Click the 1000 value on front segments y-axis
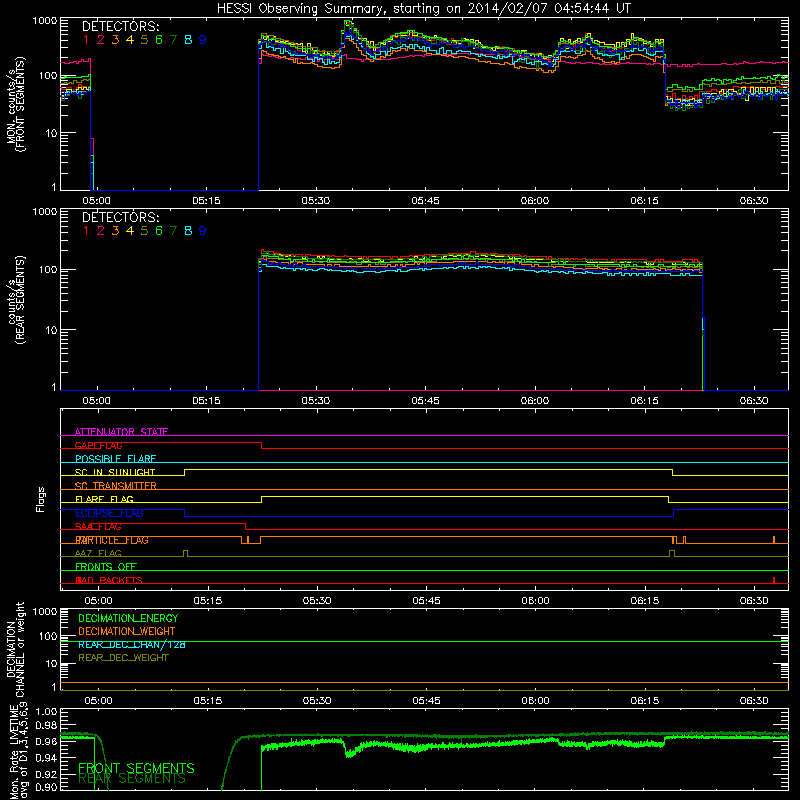The height and width of the screenshot is (800, 800). pyautogui.click(x=45, y=21)
